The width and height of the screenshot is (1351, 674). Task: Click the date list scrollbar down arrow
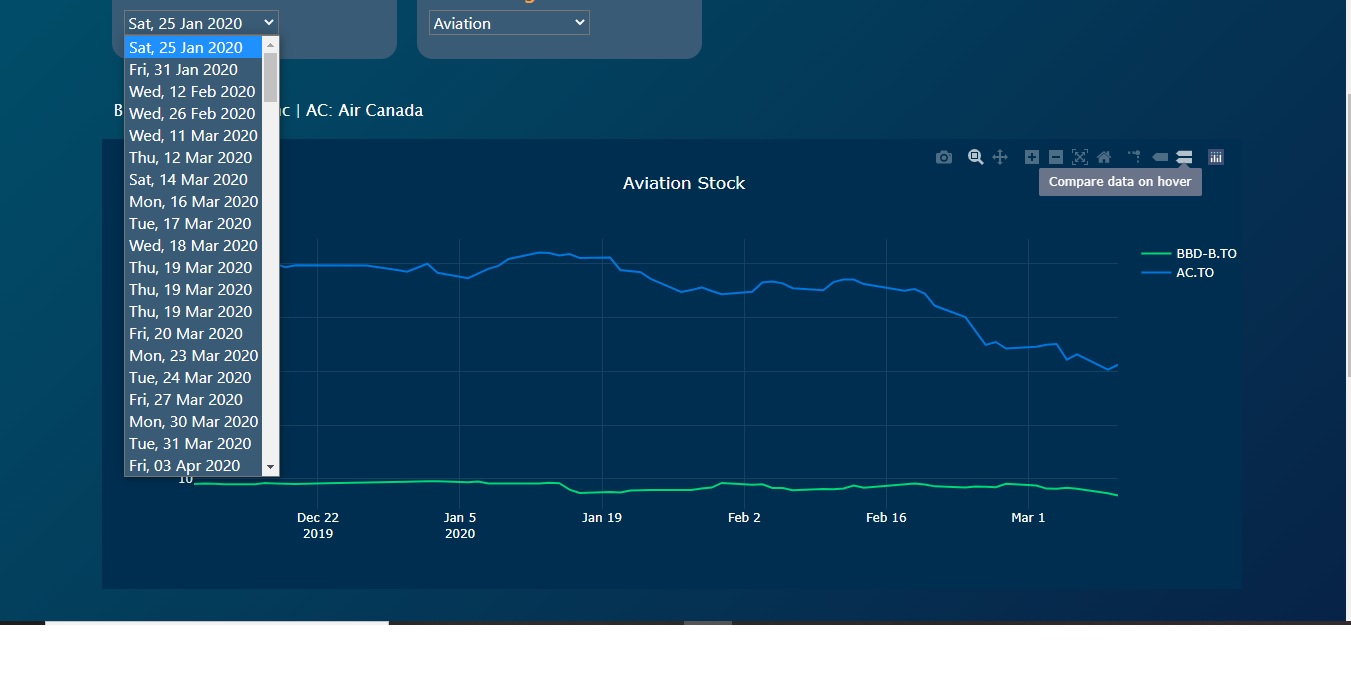tap(270, 467)
